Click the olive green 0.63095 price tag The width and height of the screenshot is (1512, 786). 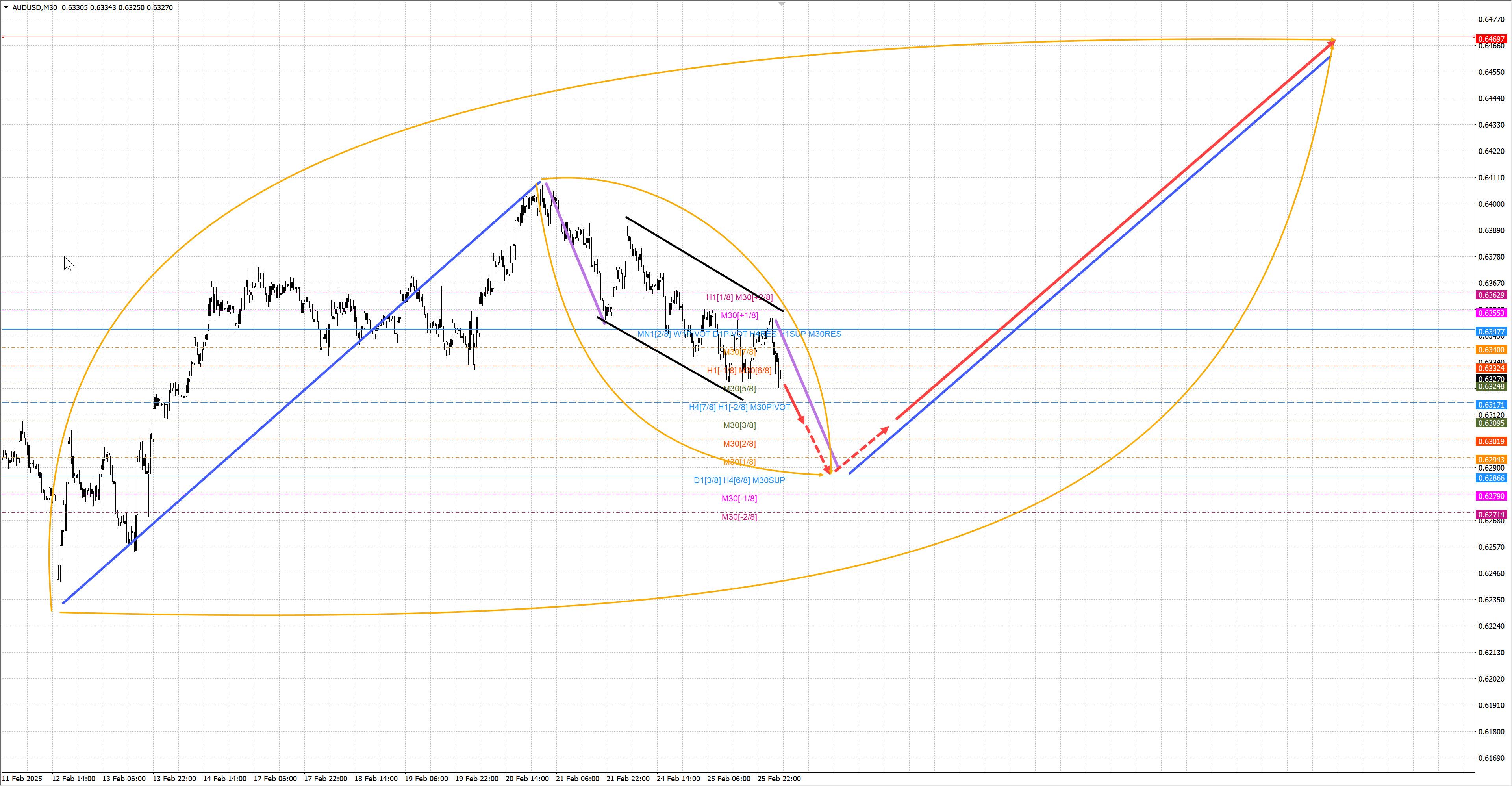[1491, 423]
